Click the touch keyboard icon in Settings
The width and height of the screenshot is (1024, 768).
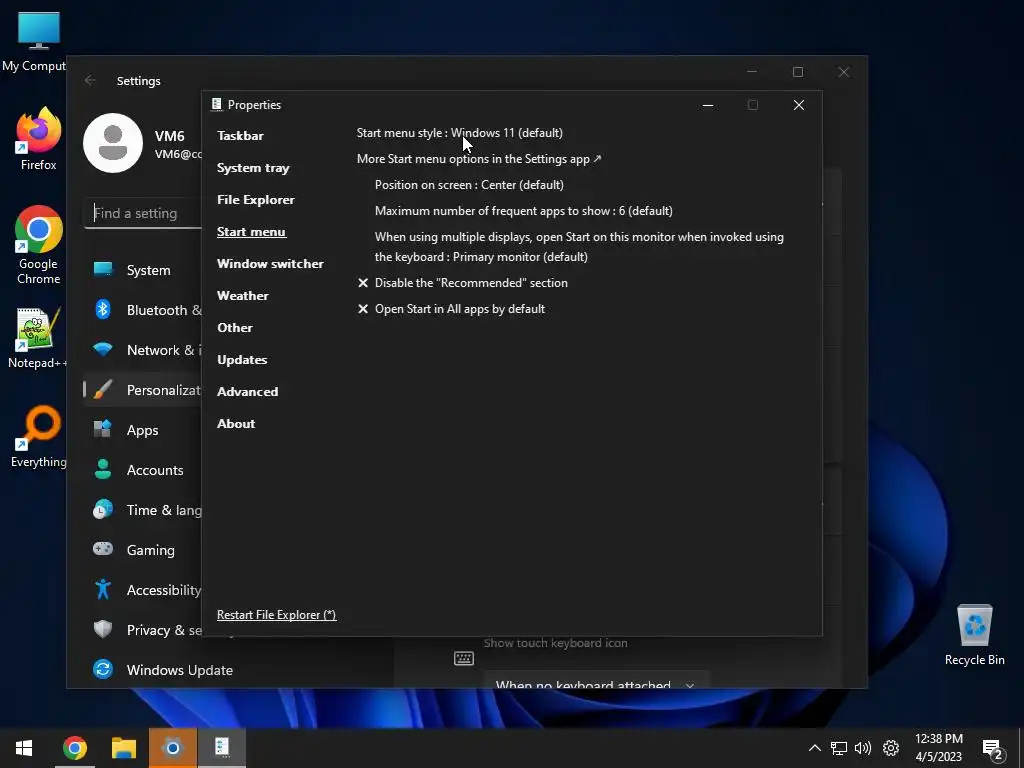[464, 658]
